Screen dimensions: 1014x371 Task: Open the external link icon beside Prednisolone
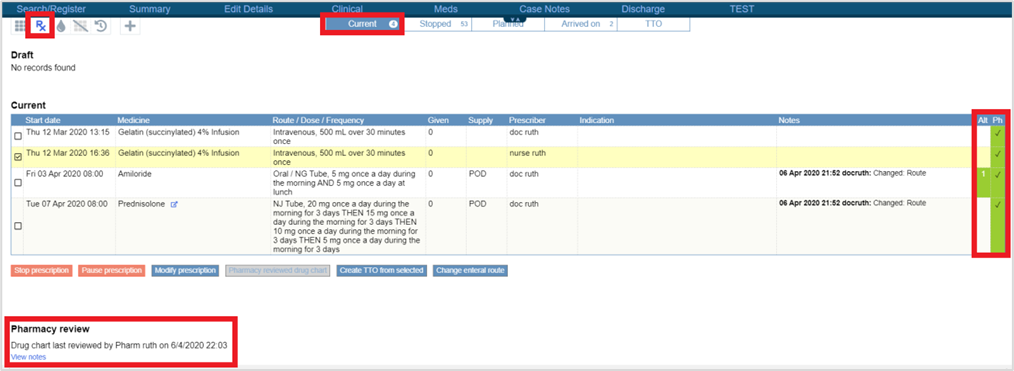click(x=174, y=204)
